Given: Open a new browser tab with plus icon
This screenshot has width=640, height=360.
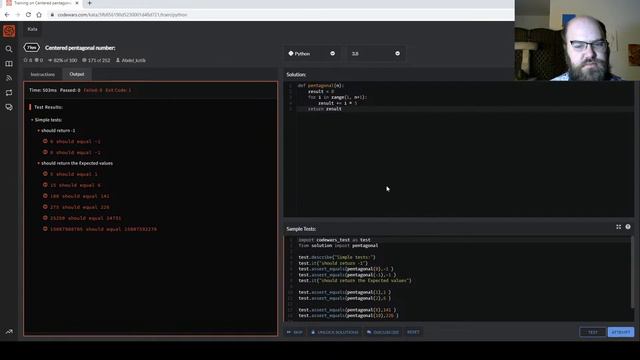Looking at the screenshot, I should pyautogui.click(x=89, y=3).
